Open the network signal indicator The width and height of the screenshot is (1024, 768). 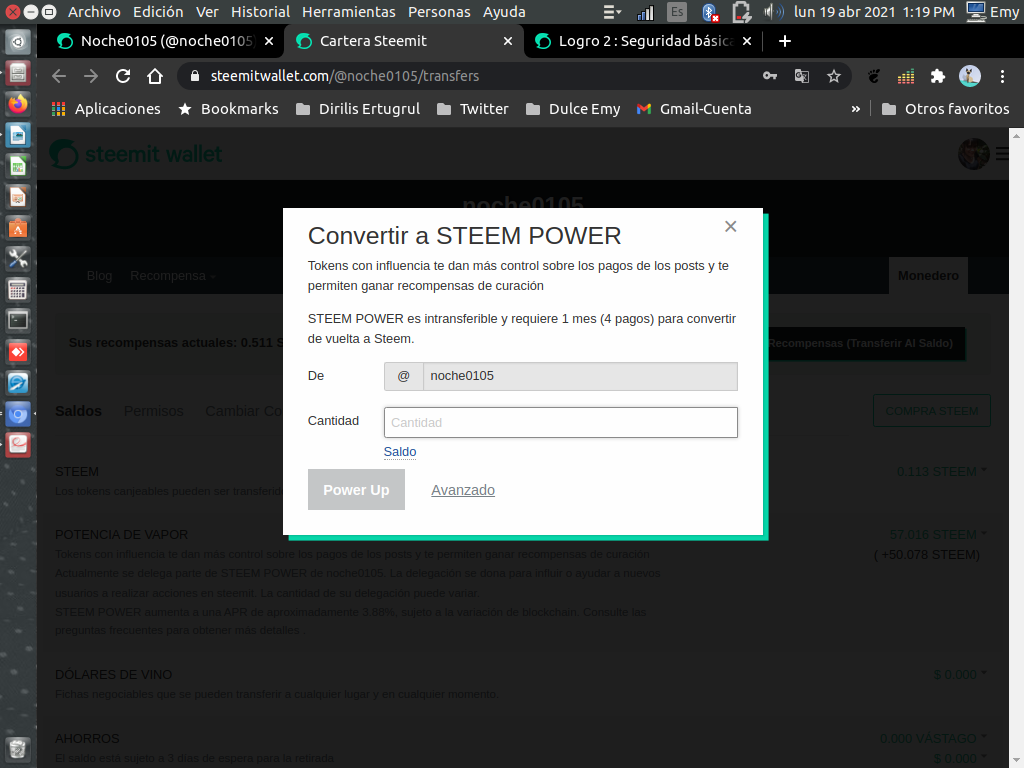(x=645, y=12)
